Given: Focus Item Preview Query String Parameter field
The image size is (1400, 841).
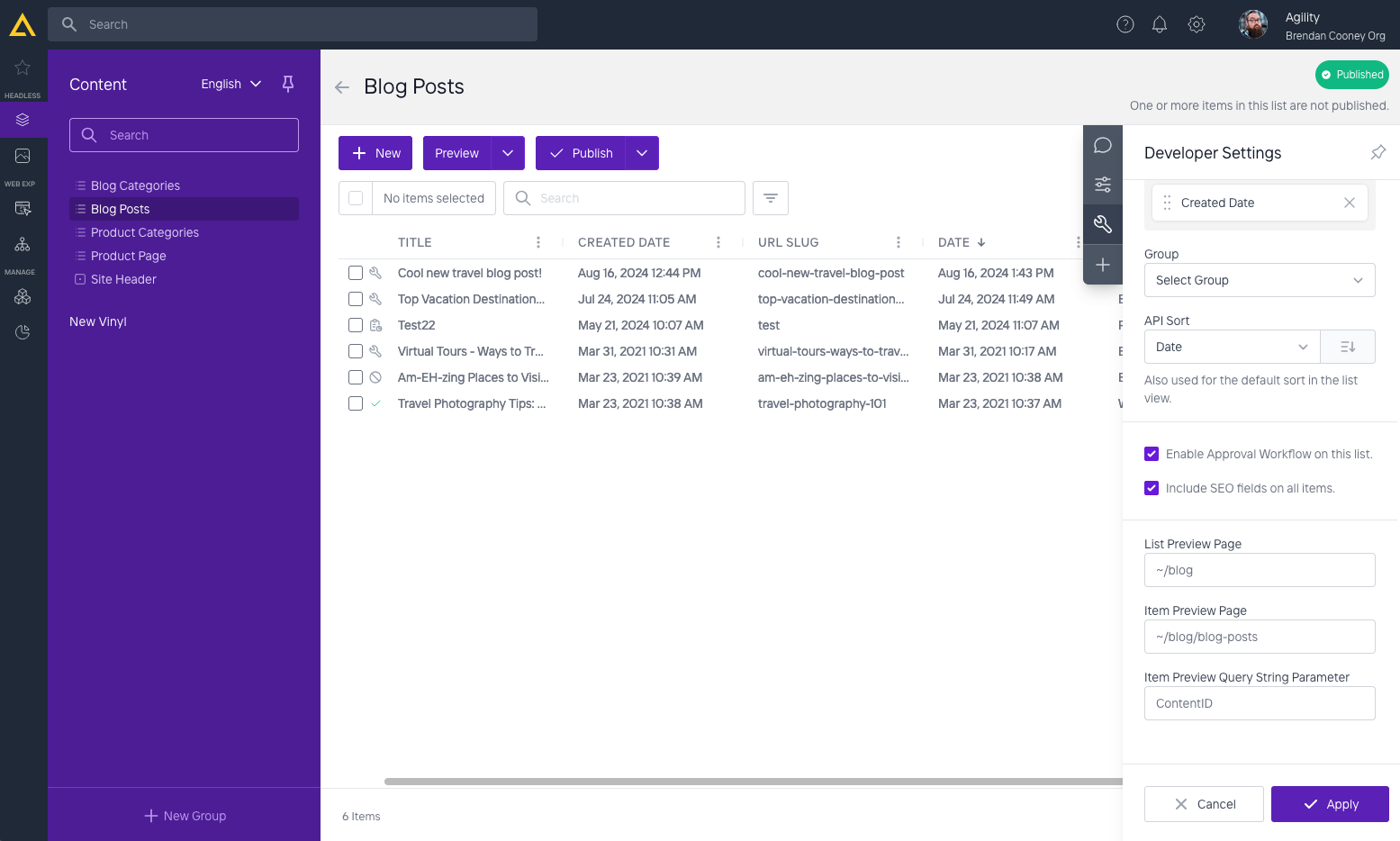Looking at the screenshot, I should [1260, 703].
